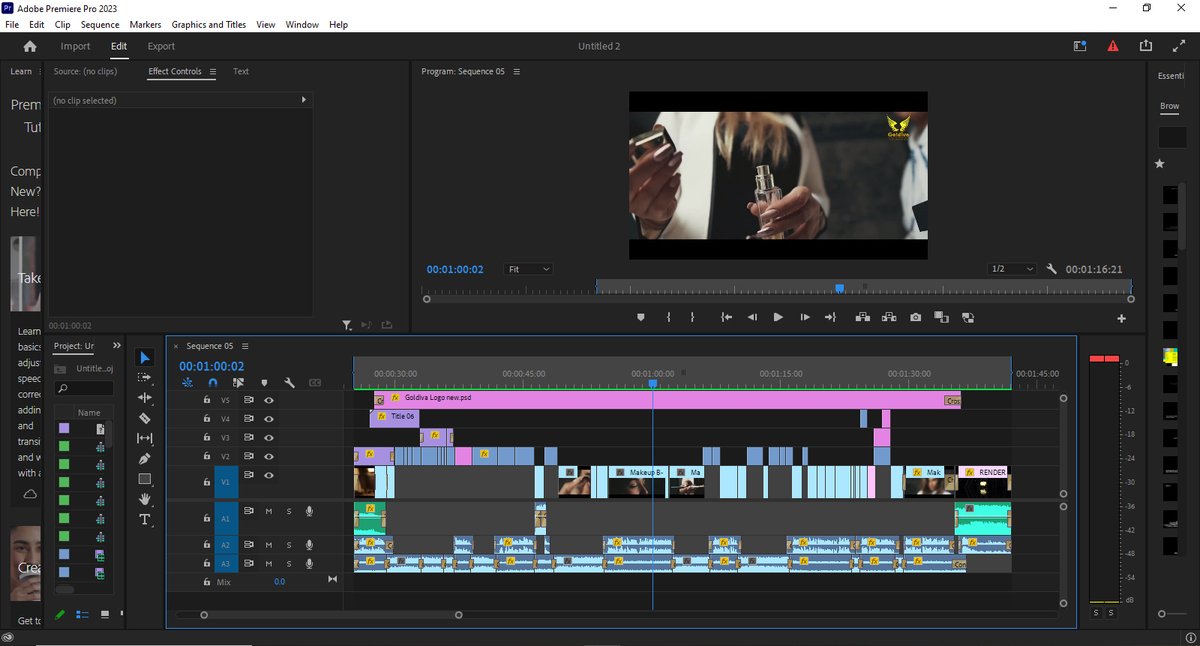The image size is (1200, 646).
Task: Toggle sync lock on V2 track
Action: (x=248, y=456)
